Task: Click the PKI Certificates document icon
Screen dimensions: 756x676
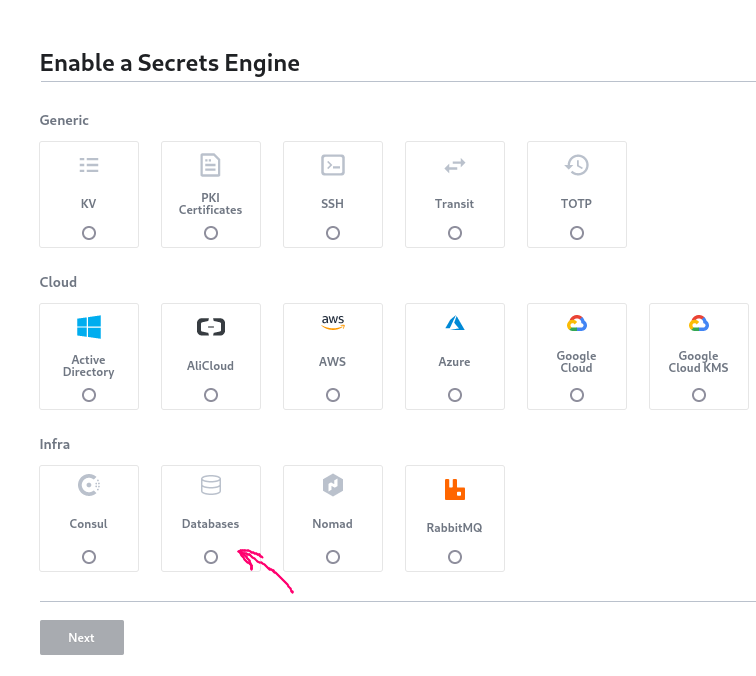Action: tap(210, 165)
